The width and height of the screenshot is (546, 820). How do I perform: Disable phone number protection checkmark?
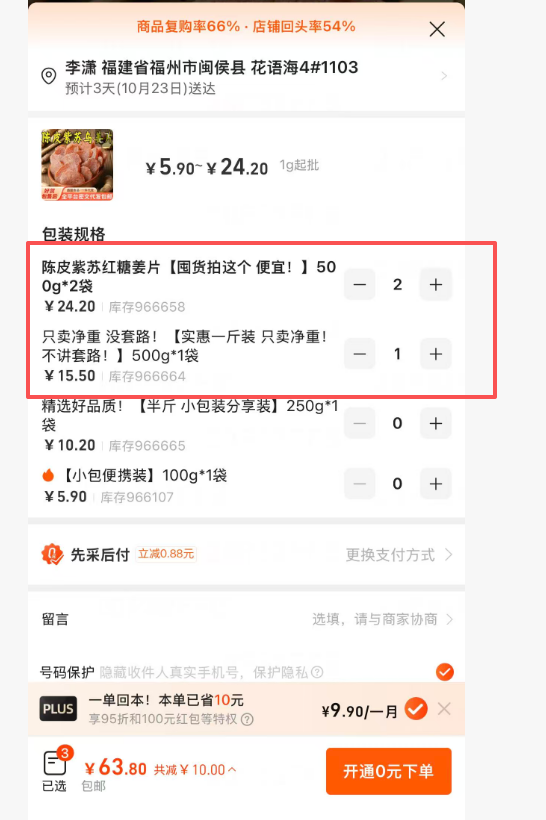coord(445,672)
